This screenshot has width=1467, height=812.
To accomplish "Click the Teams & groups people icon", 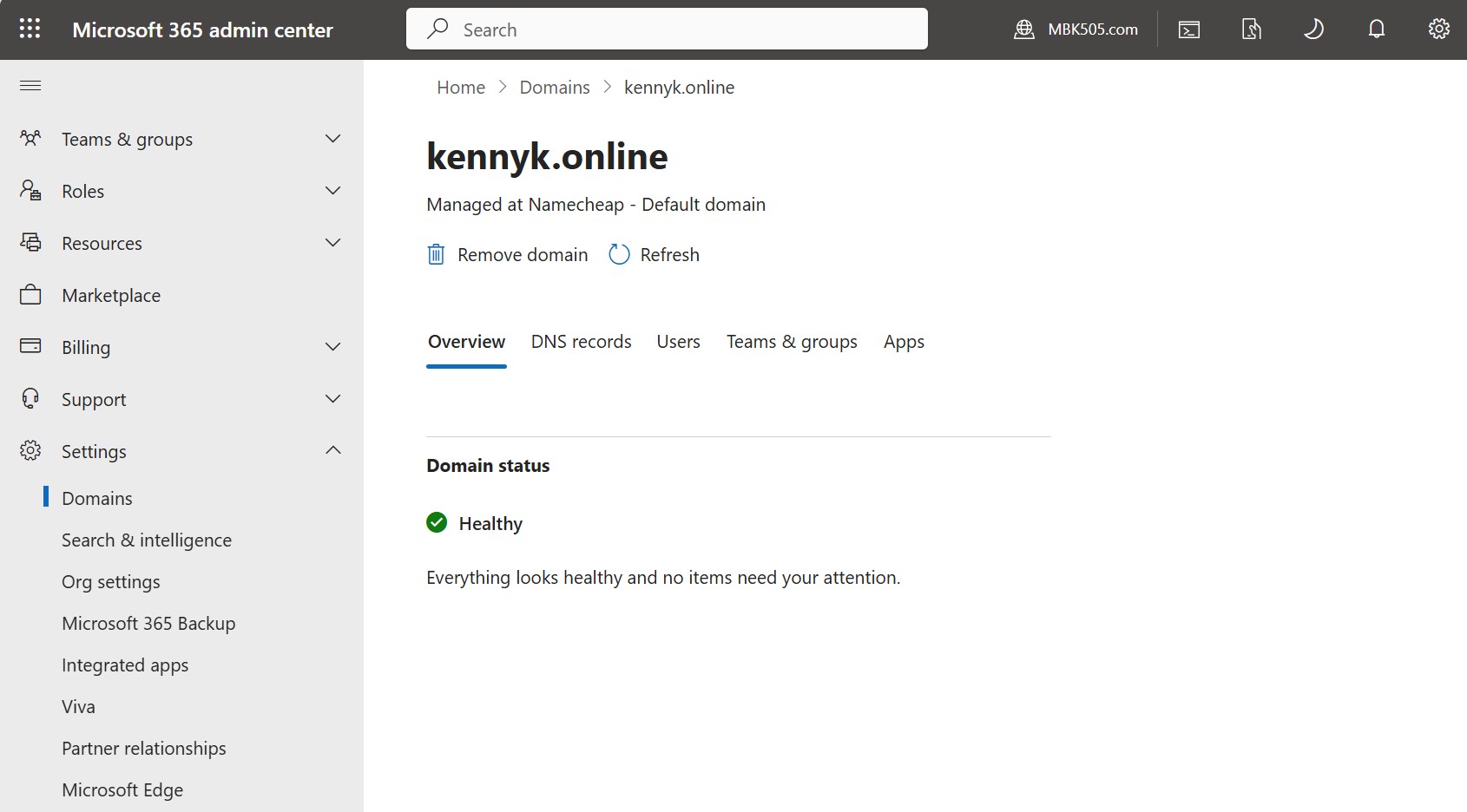I will click(30, 138).
